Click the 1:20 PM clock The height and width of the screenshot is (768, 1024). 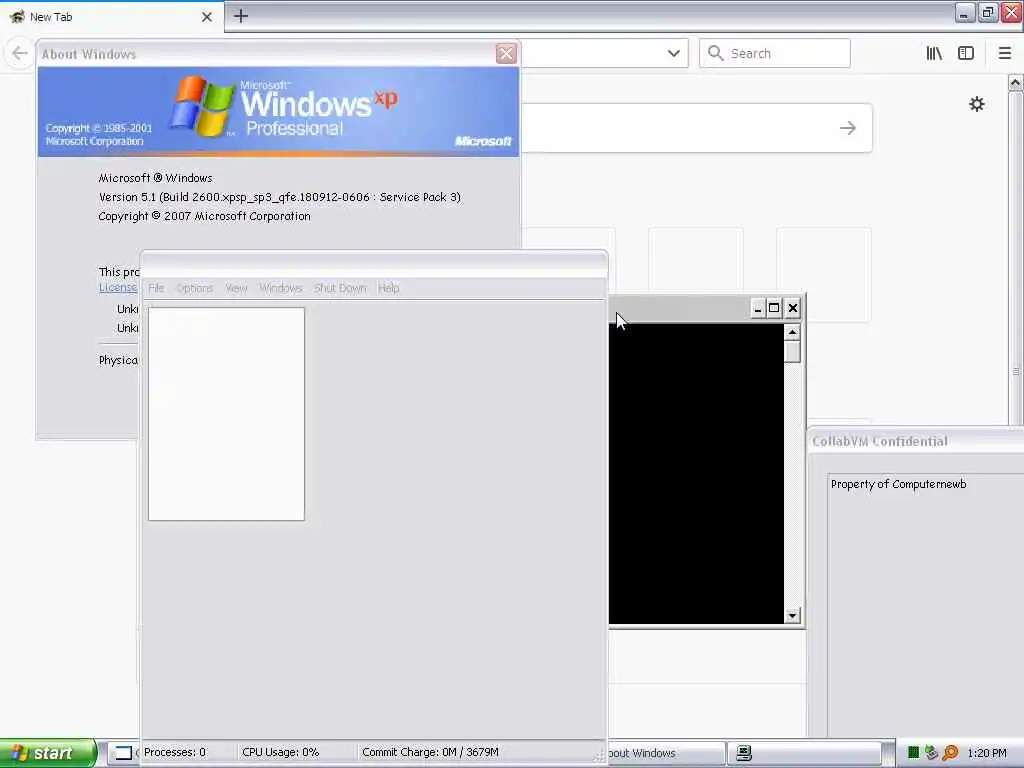(x=987, y=753)
